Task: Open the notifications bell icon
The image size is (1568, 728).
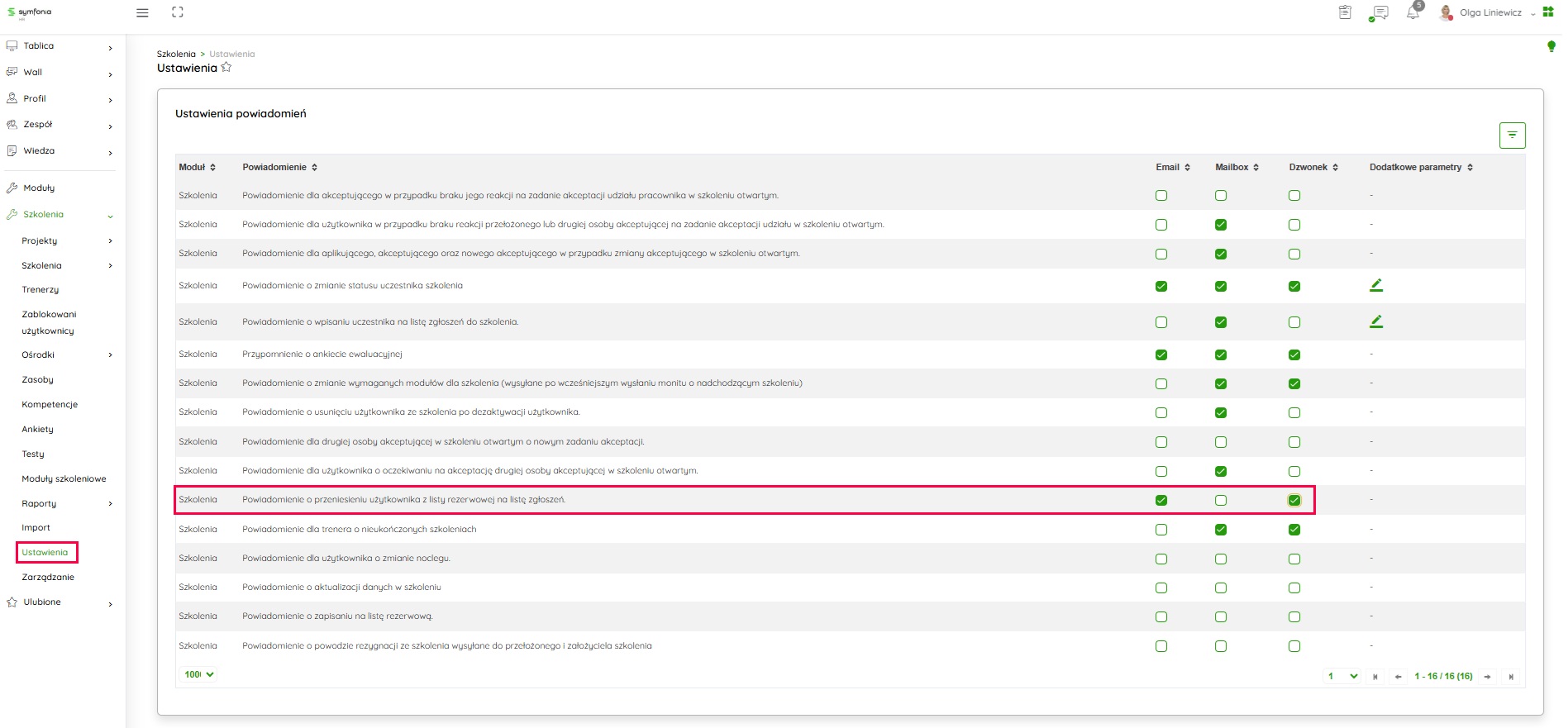Action: click(1413, 13)
